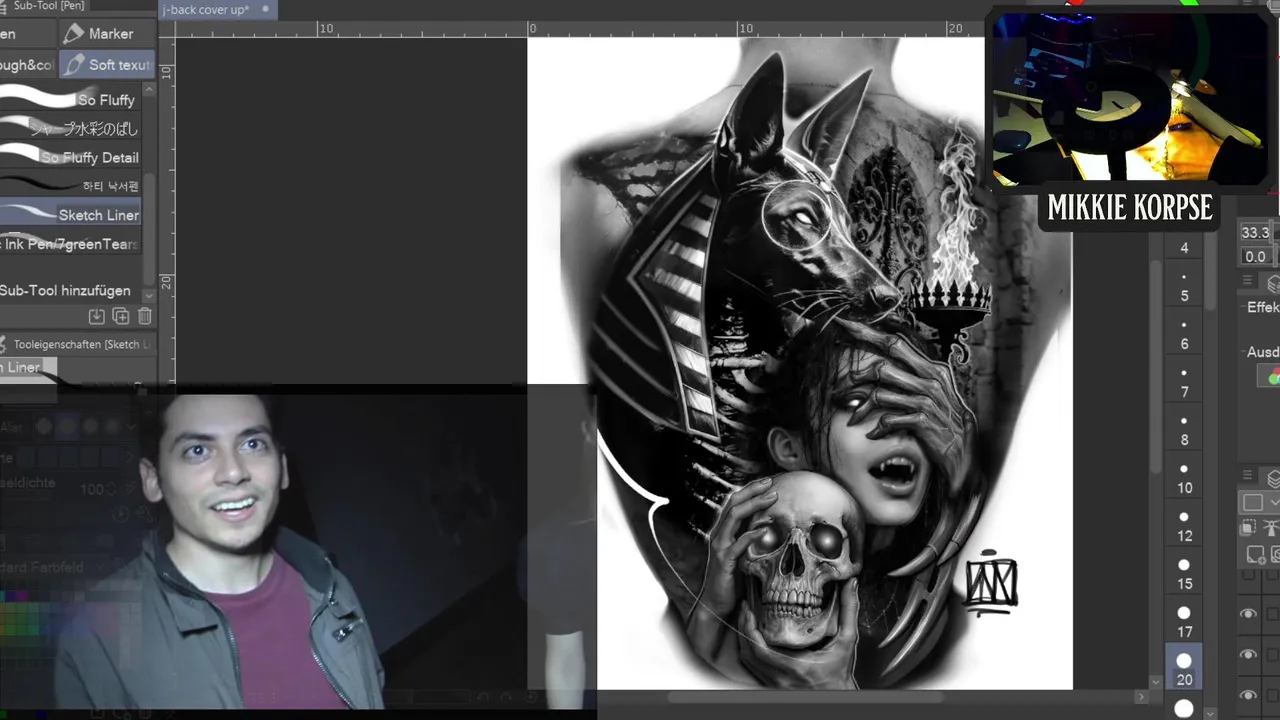The height and width of the screenshot is (720, 1280).
Task: Click layer property icon beside upper menu
Action: 1273,283
